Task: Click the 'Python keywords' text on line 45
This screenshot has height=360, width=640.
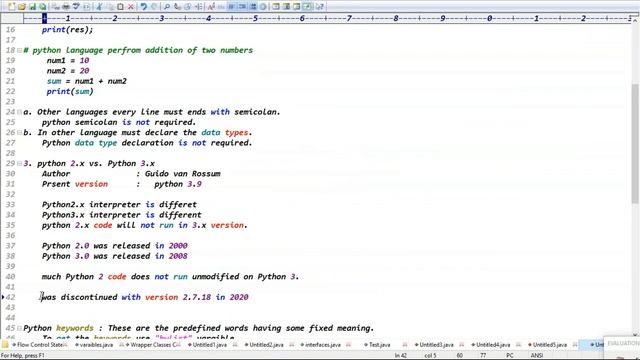Action: coord(58,328)
